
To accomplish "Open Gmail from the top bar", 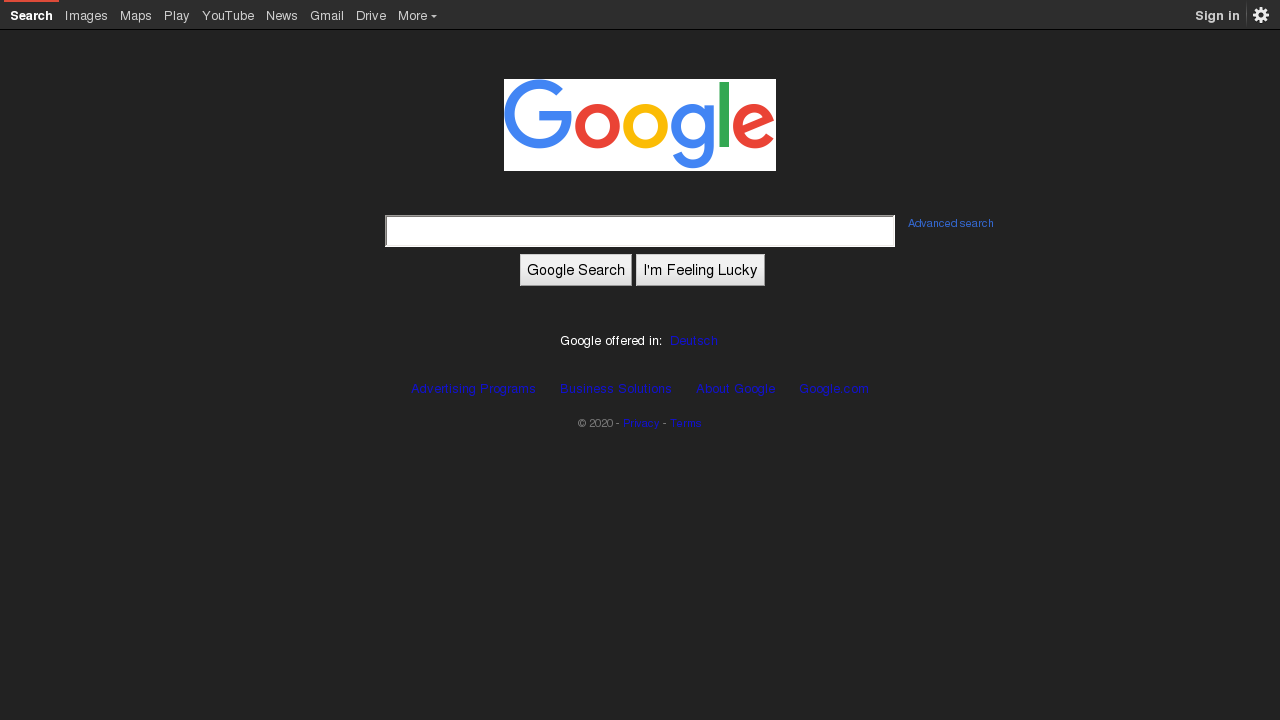I will pyautogui.click(x=327, y=15).
